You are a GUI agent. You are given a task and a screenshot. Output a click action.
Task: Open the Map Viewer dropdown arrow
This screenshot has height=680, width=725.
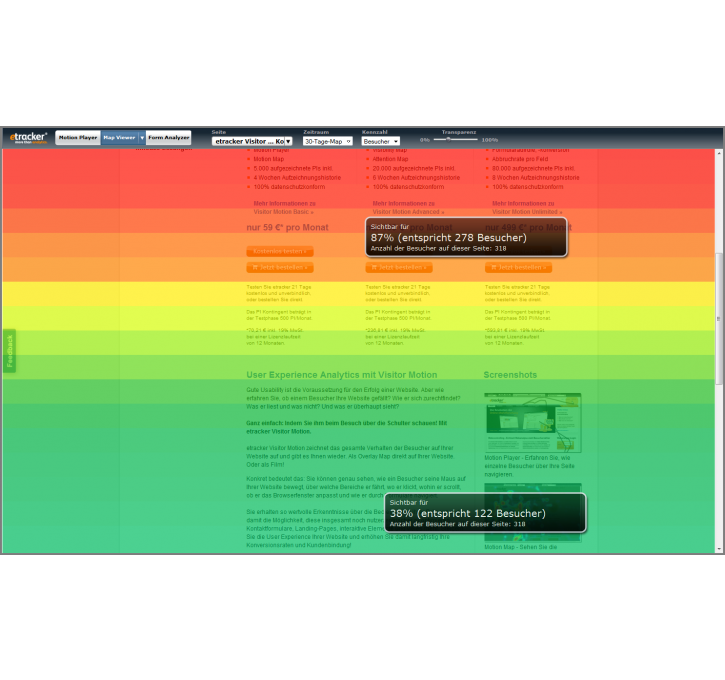(x=142, y=138)
